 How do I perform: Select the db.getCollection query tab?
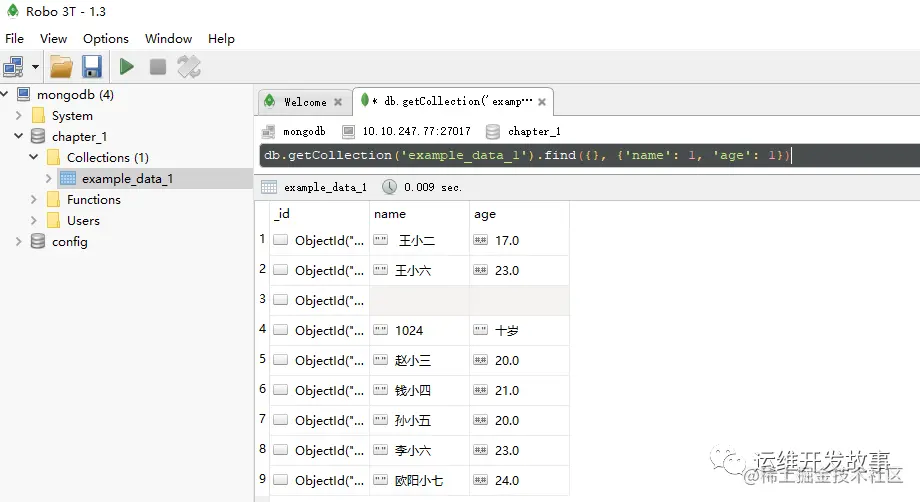pyautogui.click(x=453, y=101)
